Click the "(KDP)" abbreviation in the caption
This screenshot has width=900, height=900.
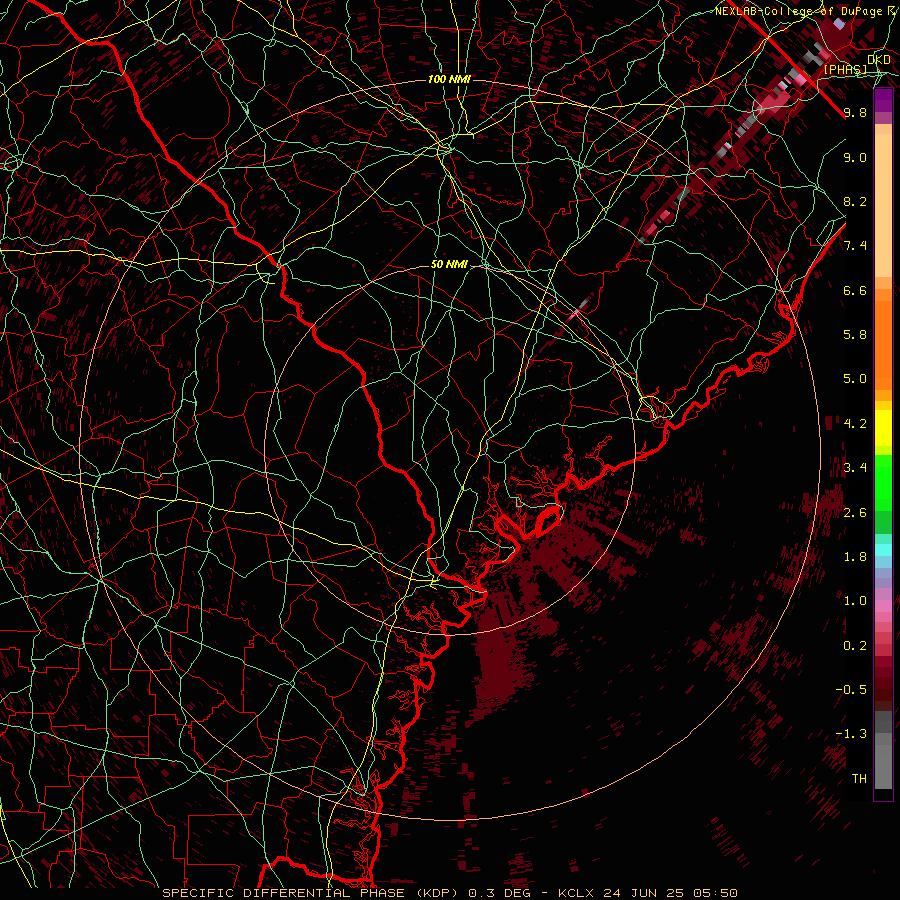(x=437, y=893)
